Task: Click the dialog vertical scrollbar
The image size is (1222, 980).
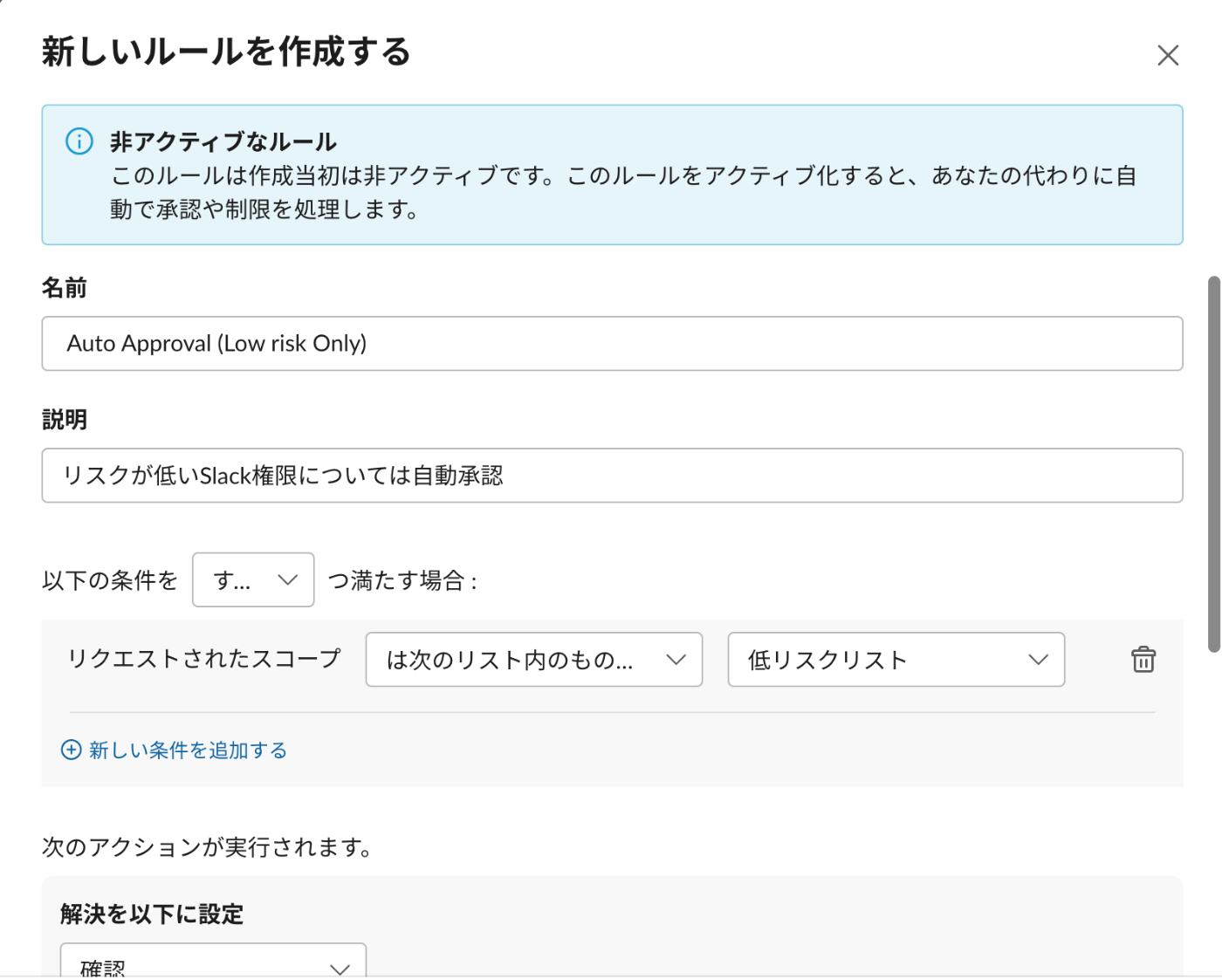Action: click(x=1213, y=464)
